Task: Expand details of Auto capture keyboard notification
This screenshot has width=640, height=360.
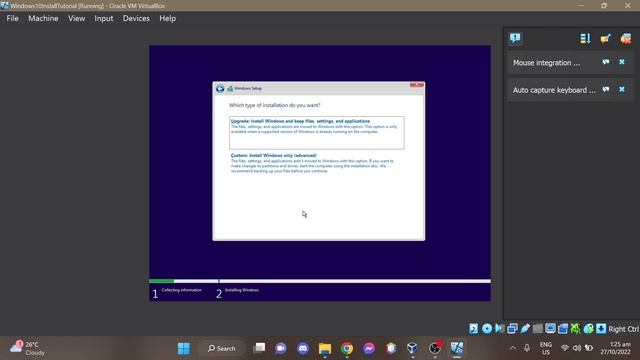Action: click(606, 89)
